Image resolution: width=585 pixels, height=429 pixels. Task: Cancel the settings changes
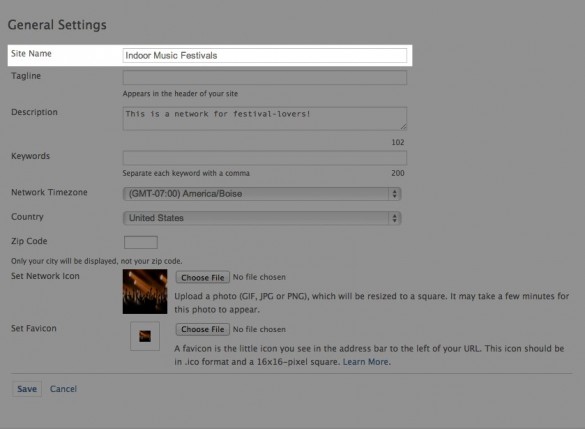[63, 389]
